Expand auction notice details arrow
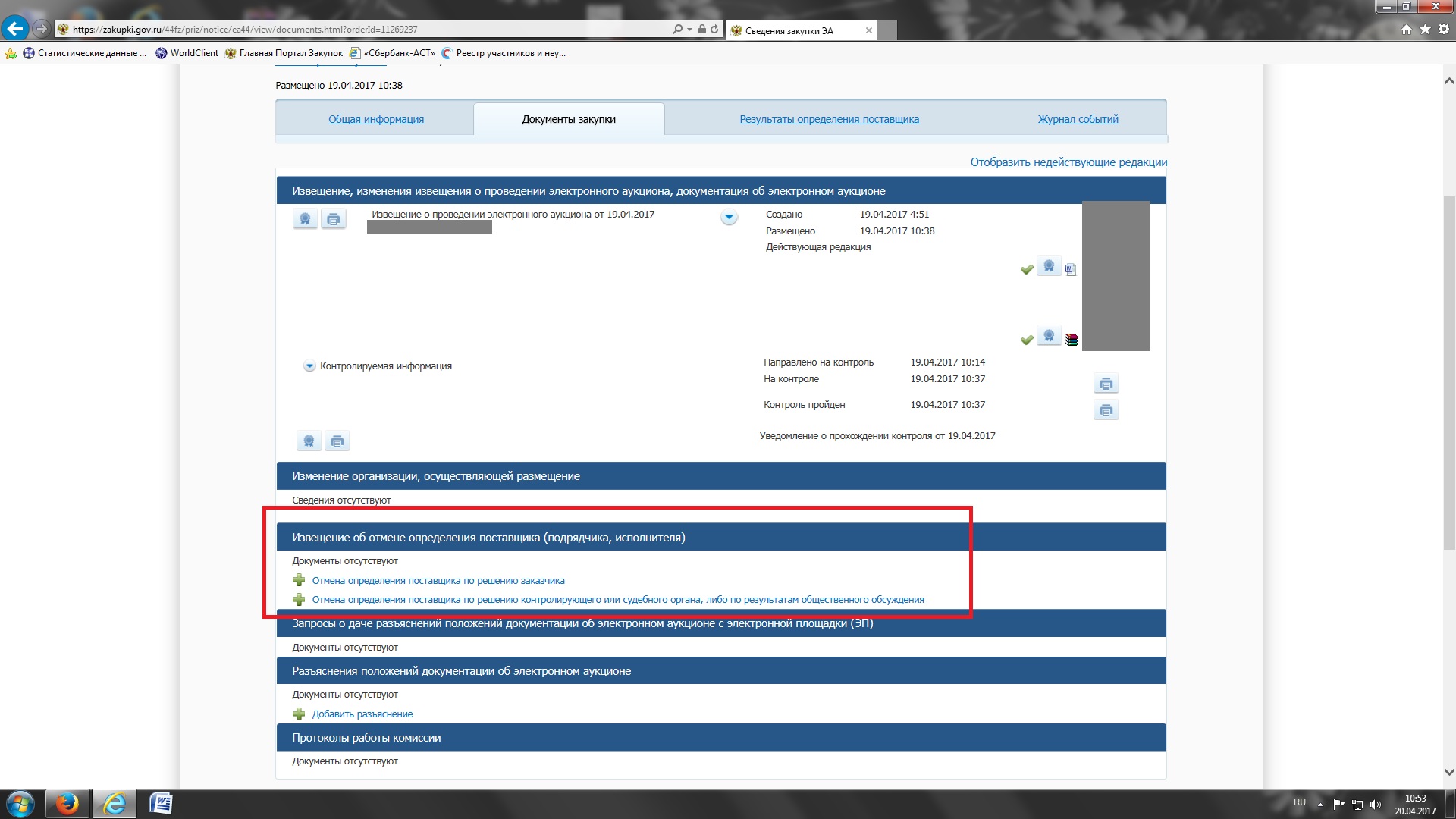The height and width of the screenshot is (819, 1456). [x=729, y=218]
